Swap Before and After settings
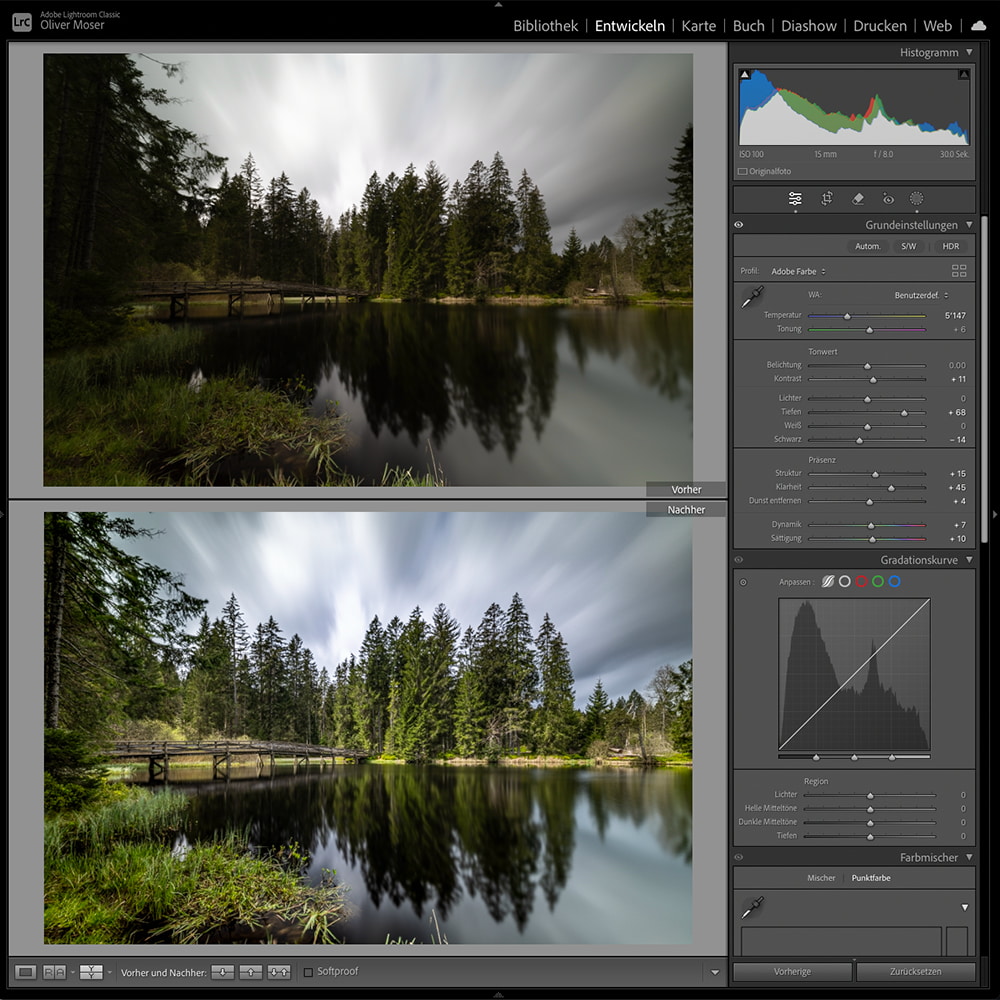Screen dimensions: 1000x1000 (x=279, y=972)
